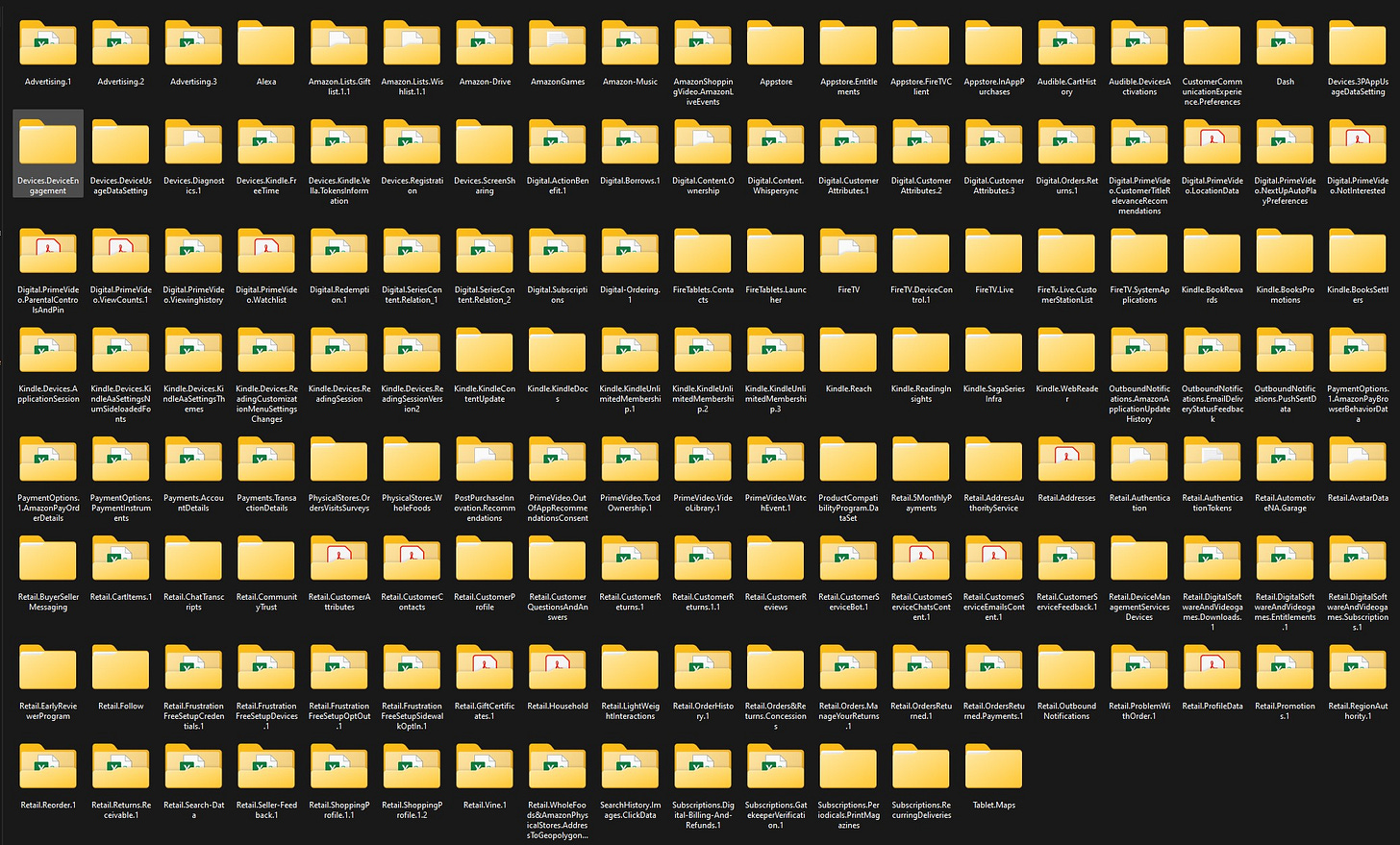This screenshot has height=845, width=1400.
Task: Click the Retail.LightWeightInteractions name label
Action: point(631,710)
